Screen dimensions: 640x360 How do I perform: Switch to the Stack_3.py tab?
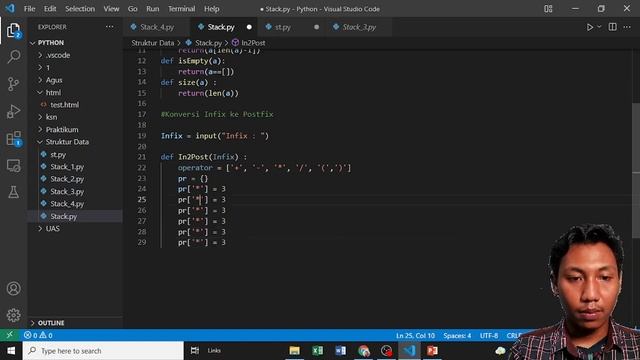(359, 27)
